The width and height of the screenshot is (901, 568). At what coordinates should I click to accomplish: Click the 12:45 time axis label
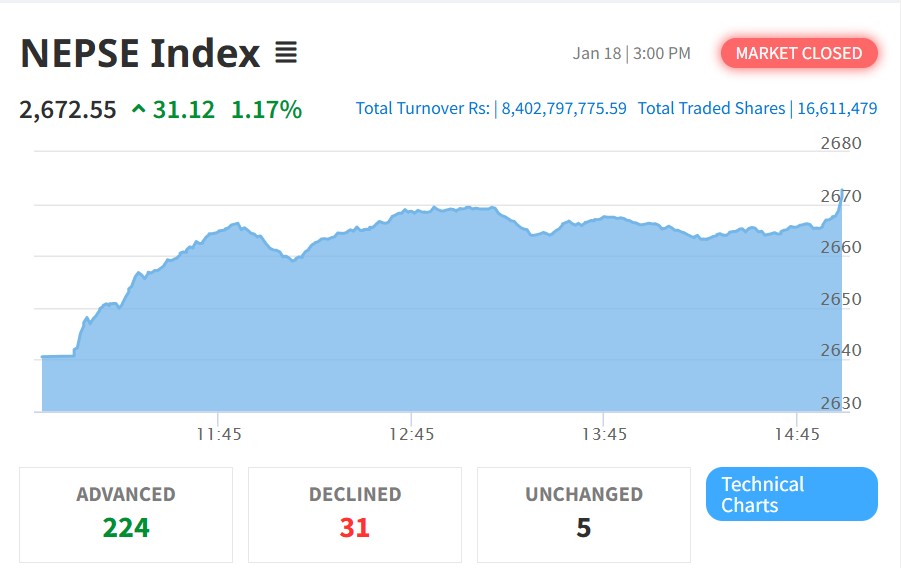point(411,434)
